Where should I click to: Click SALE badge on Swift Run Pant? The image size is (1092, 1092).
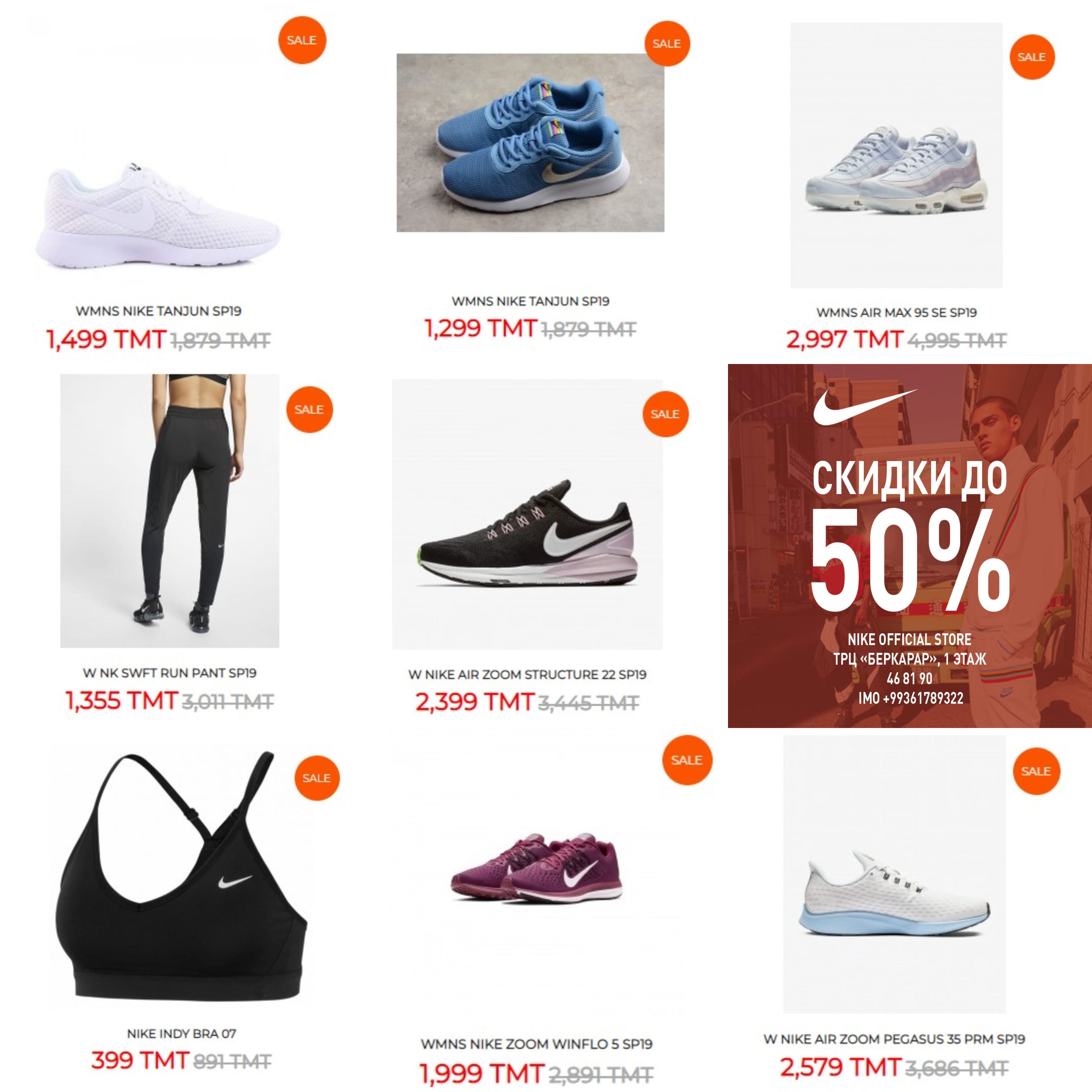pos(309,410)
